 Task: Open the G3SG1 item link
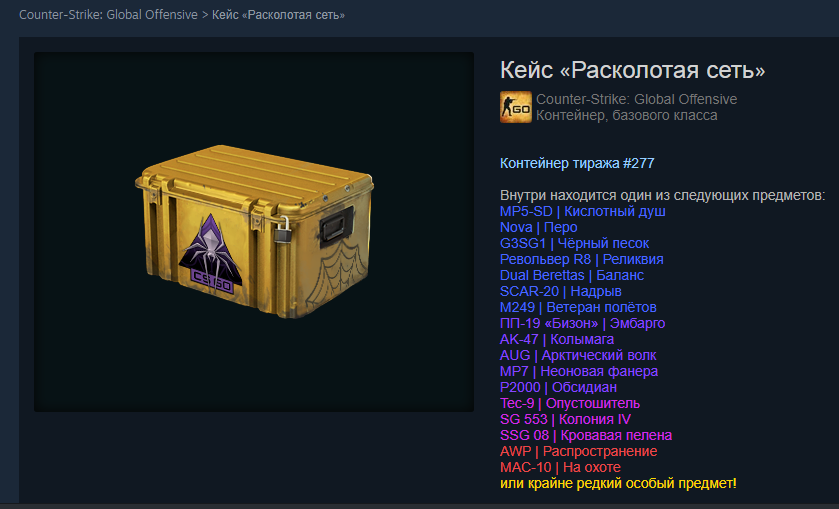574,244
